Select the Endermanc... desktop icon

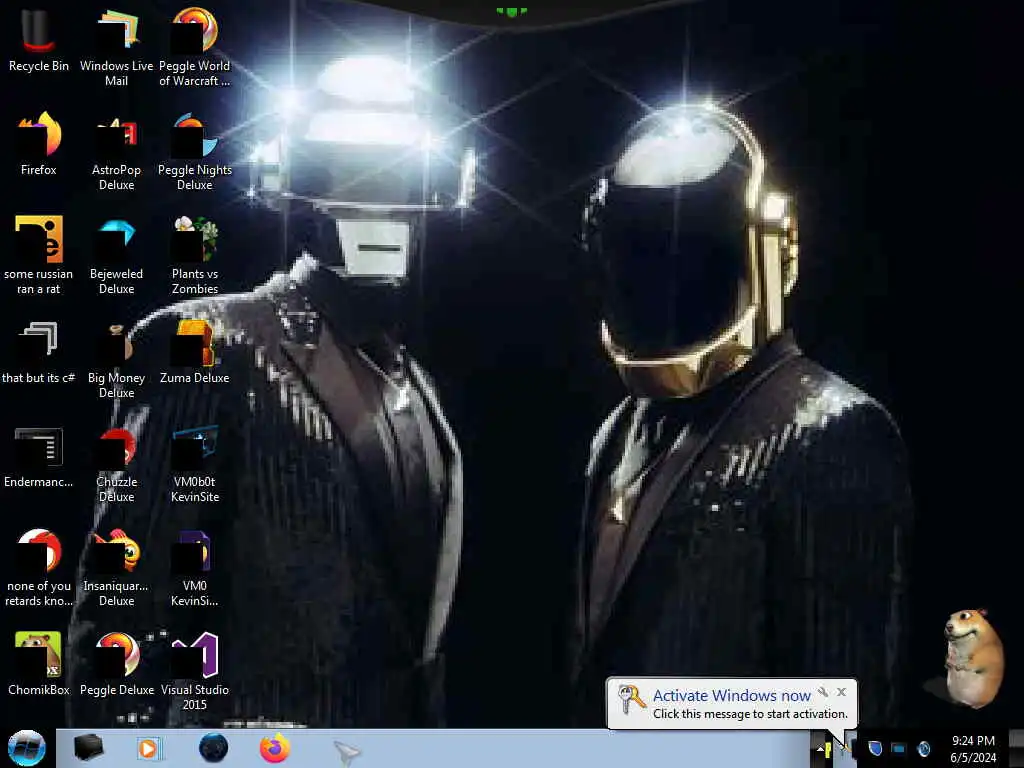38,456
